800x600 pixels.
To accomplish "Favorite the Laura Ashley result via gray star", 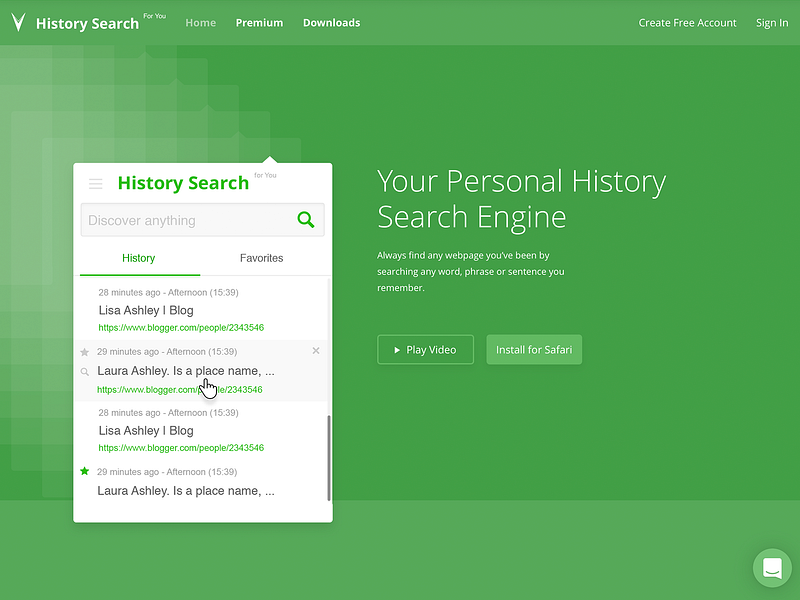I will click(86, 351).
